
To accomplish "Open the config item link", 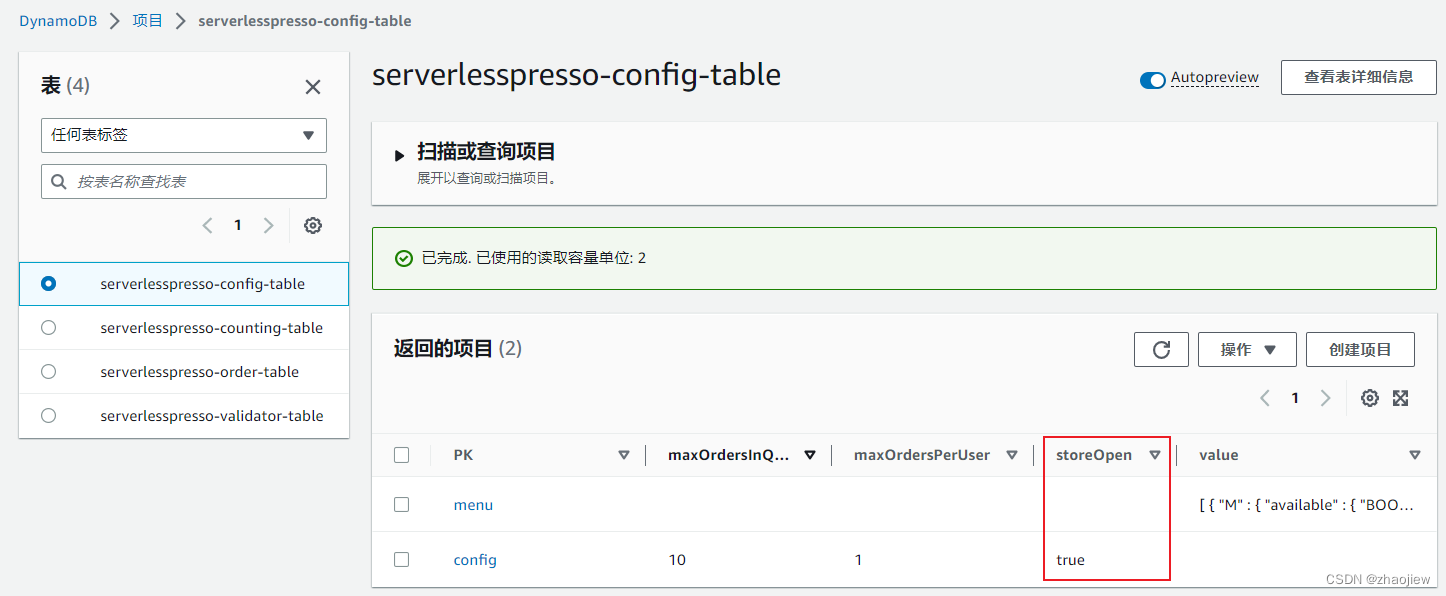I will (475, 560).
